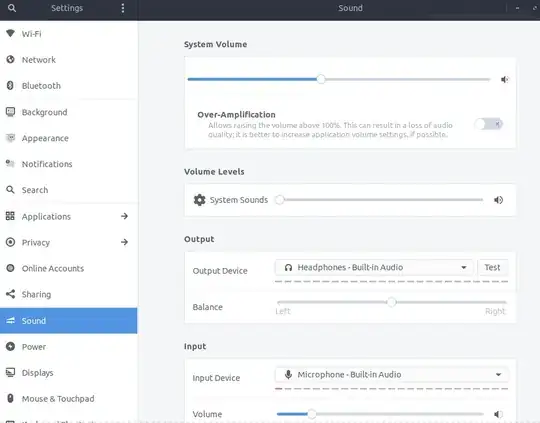The height and width of the screenshot is (423, 540).
Task: Click the System Volume speaker icon
Action: pos(505,80)
